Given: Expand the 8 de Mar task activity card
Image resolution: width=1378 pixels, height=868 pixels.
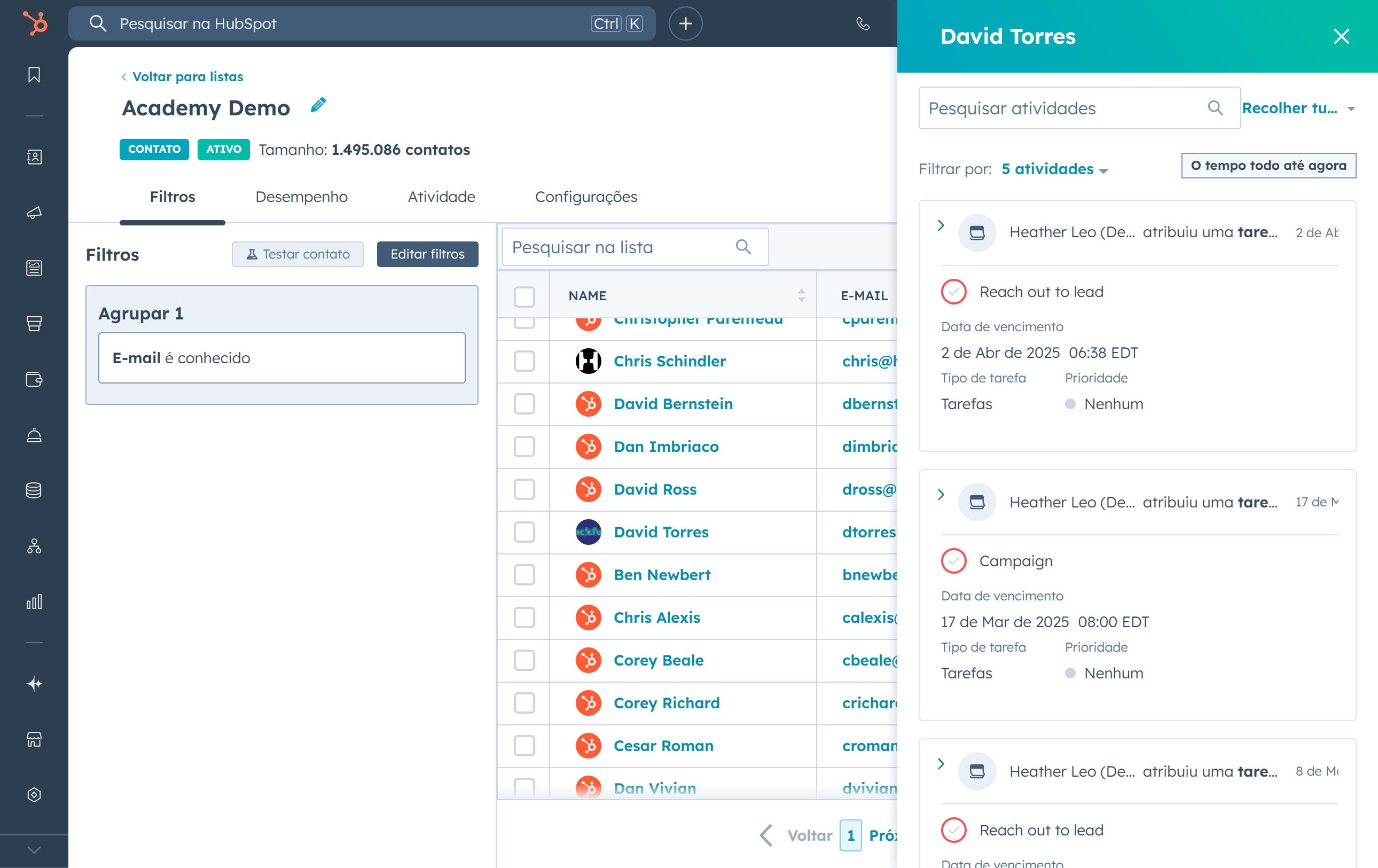Looking at the screenshot, I should (941, 764).
